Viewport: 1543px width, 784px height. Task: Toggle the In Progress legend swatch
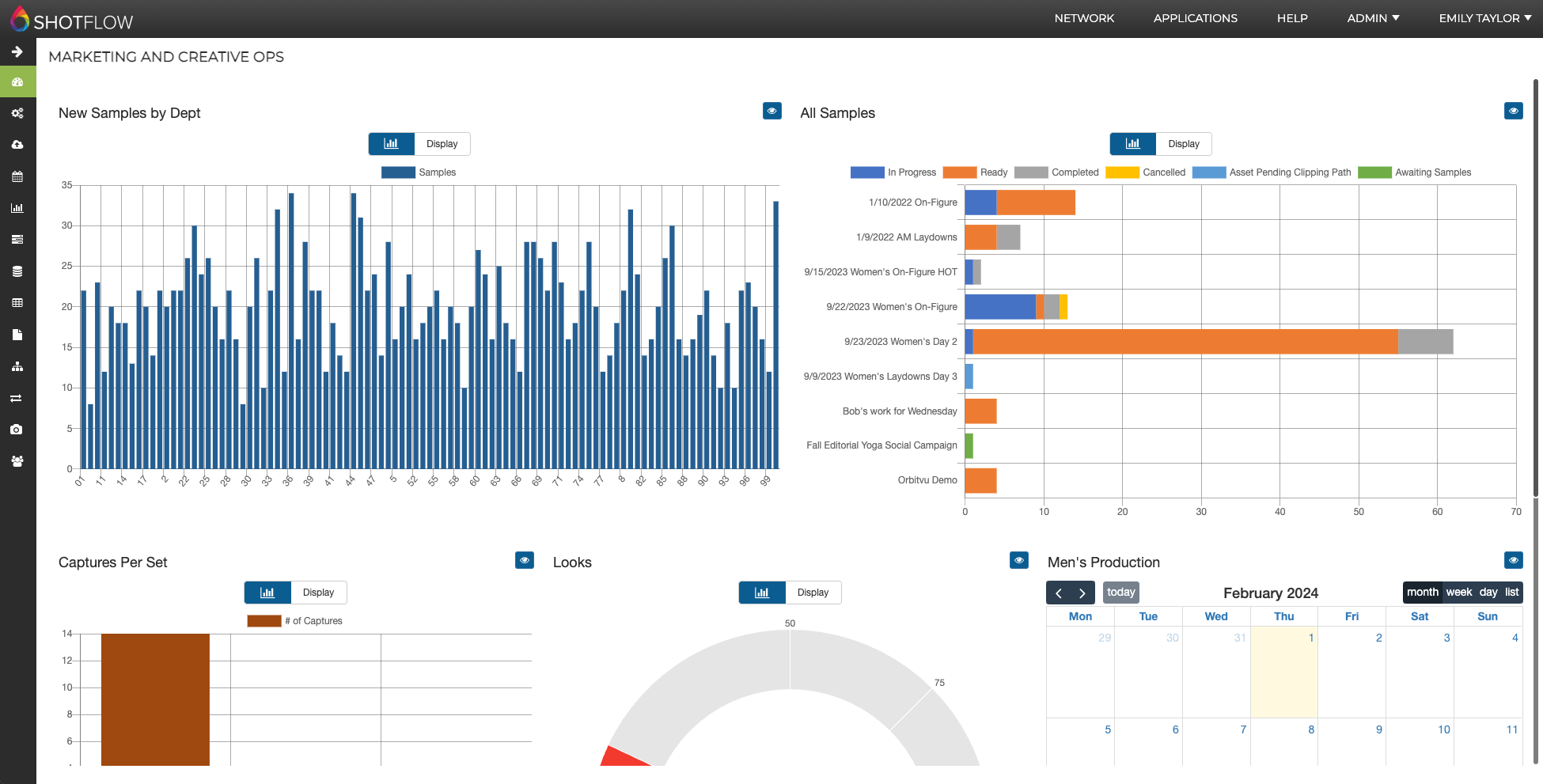point(867,172)
